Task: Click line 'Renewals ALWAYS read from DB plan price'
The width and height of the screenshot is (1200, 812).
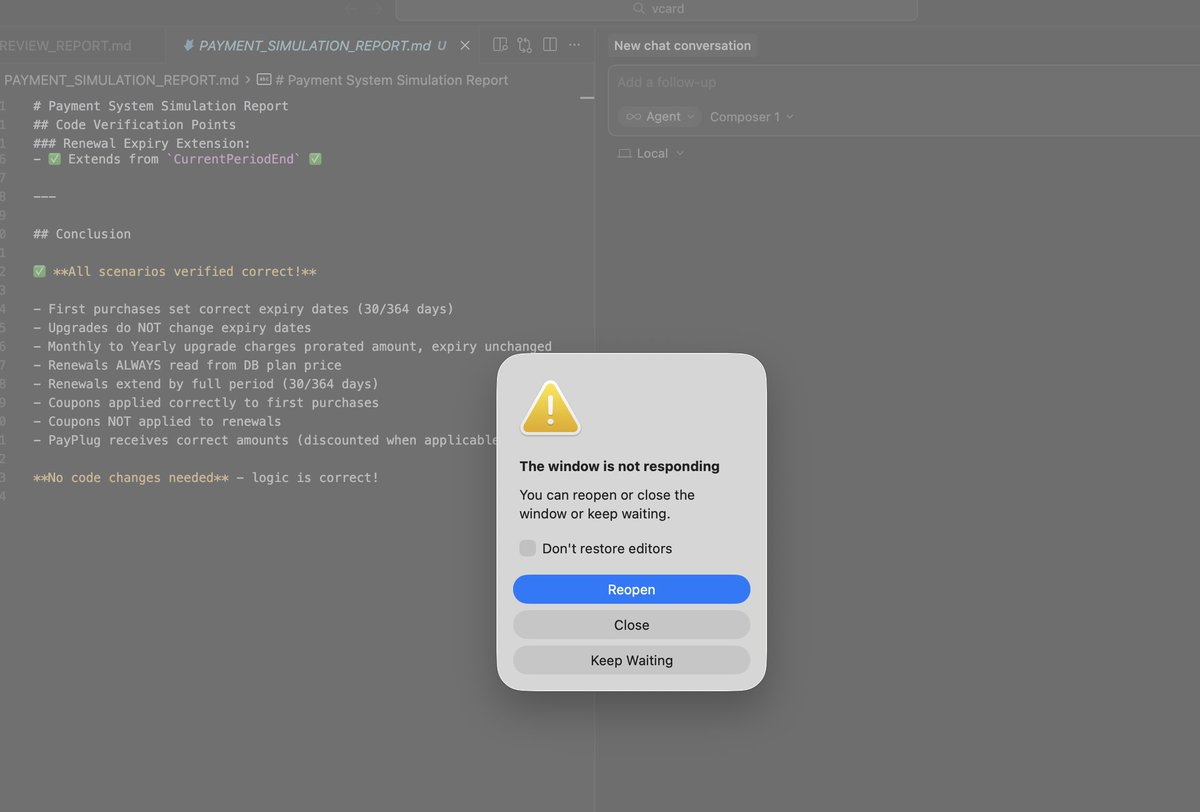Action: (187, 365)
